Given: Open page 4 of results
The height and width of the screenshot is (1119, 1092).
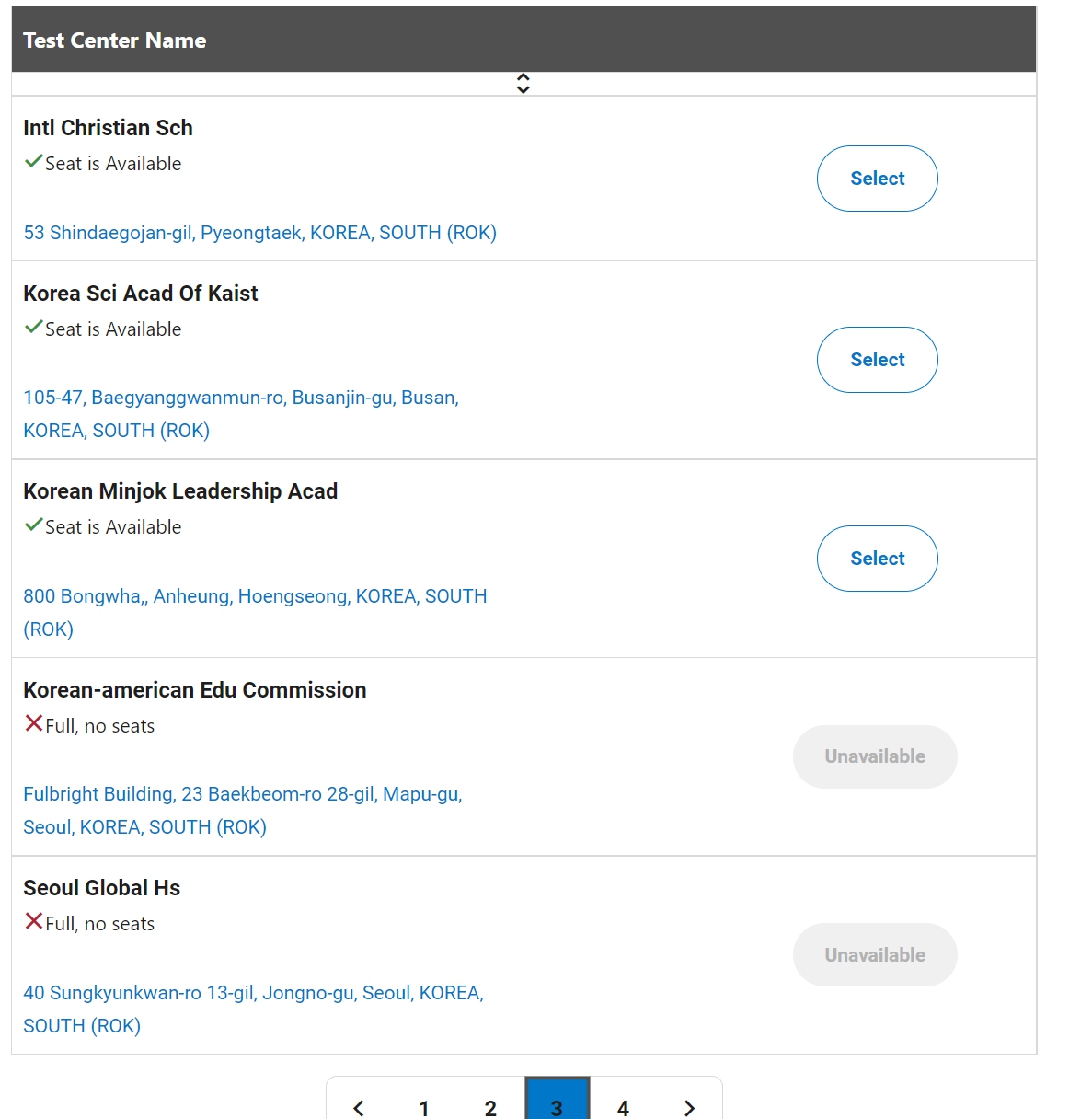Looking at the screenshot, I should pyautogui.click(x=623, y=1108).
